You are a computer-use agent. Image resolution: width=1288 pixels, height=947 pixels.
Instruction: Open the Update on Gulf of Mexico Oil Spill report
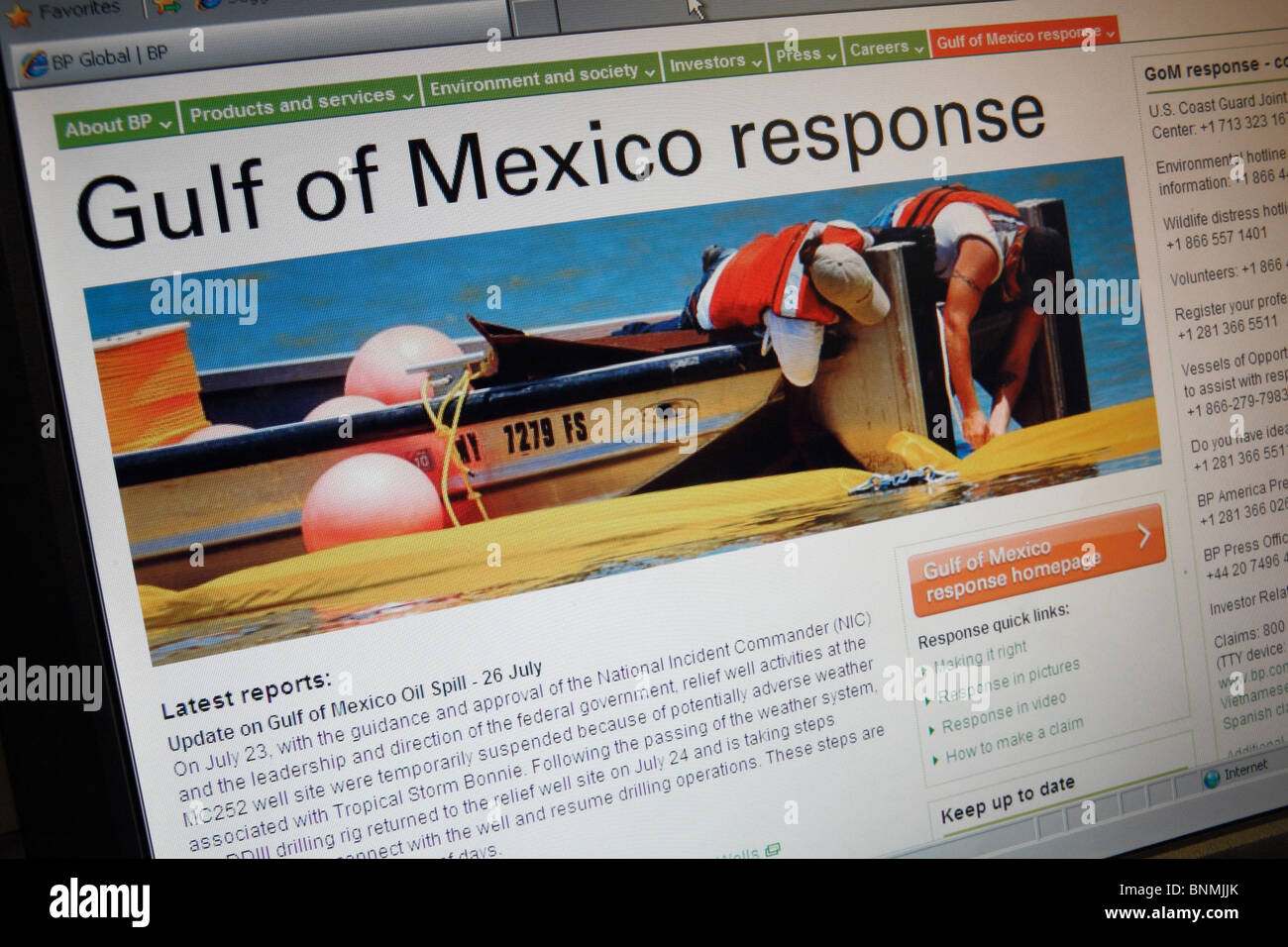pyautogui.click(x=354, y=707)
